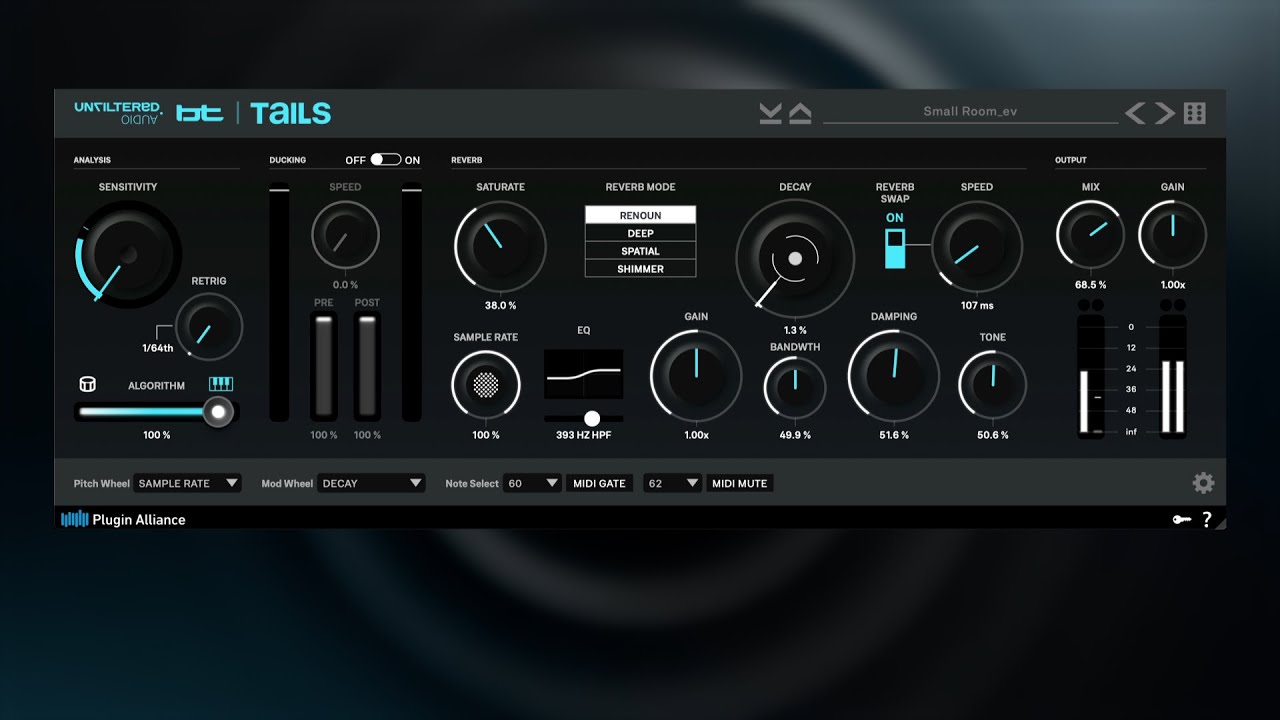Click the Bandwth knob
Viewport: 1280px width, 720px height.
pos(795,387)
